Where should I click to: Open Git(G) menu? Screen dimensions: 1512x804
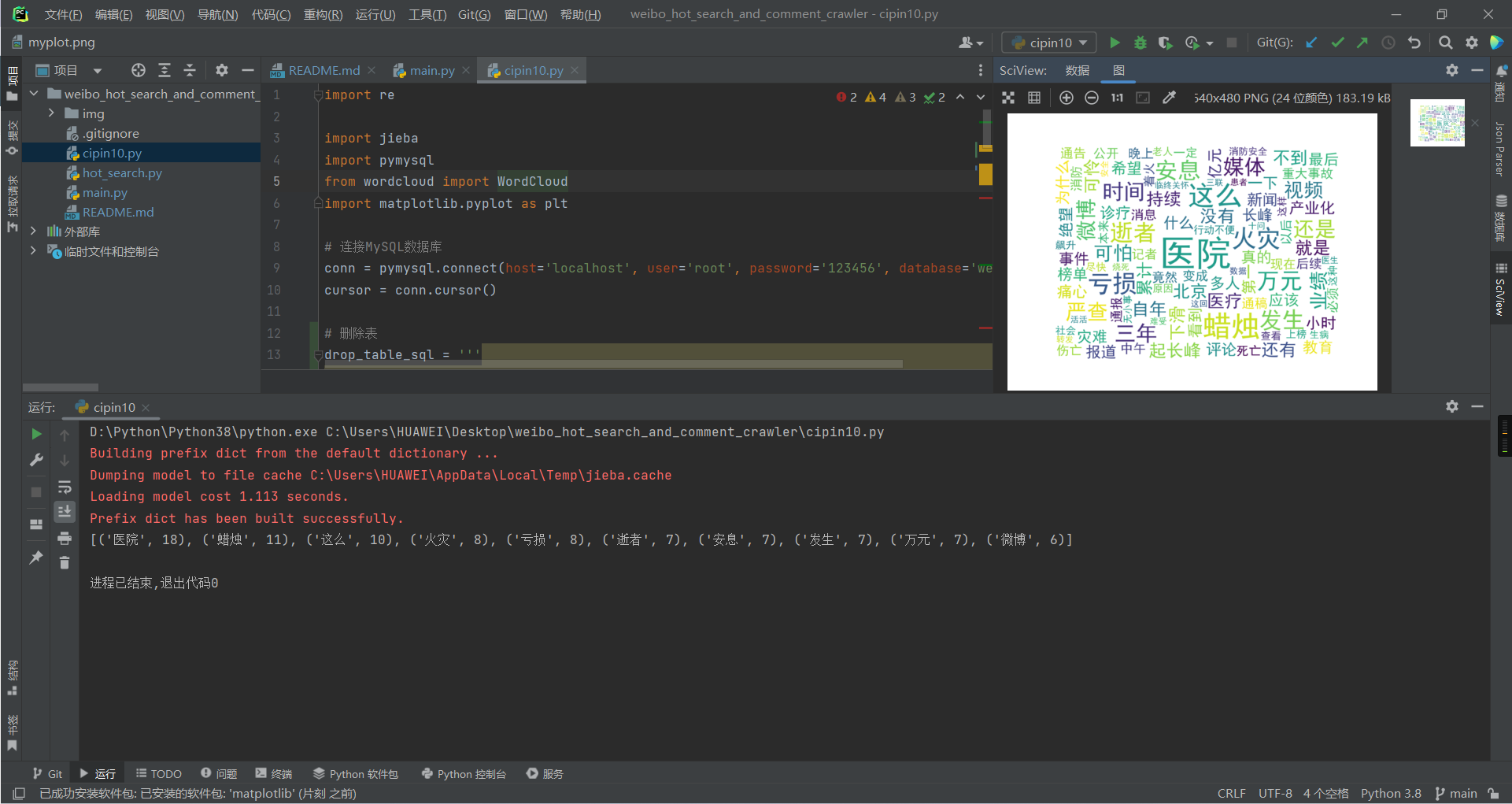pos(474,14)
